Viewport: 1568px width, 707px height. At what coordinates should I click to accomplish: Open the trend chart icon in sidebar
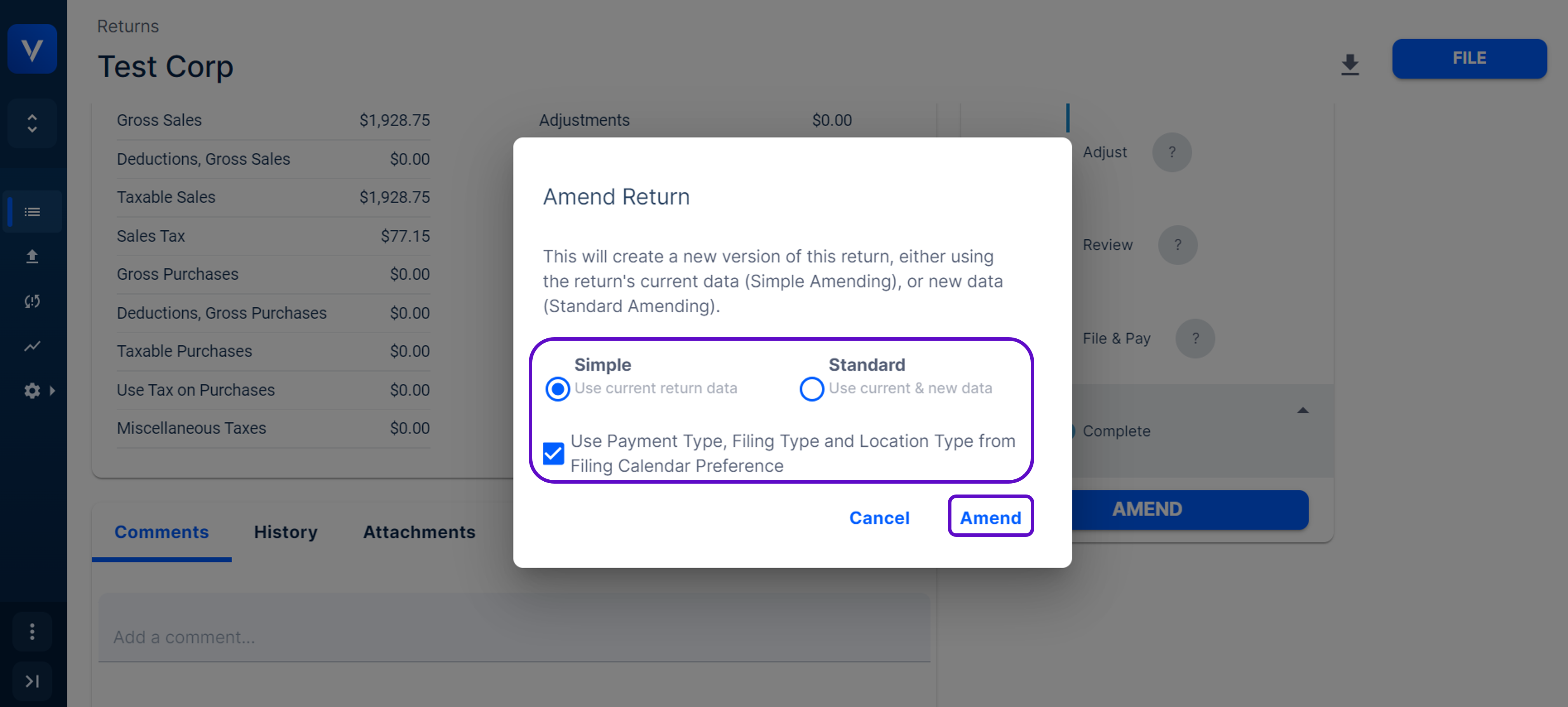tap(32, 346)
